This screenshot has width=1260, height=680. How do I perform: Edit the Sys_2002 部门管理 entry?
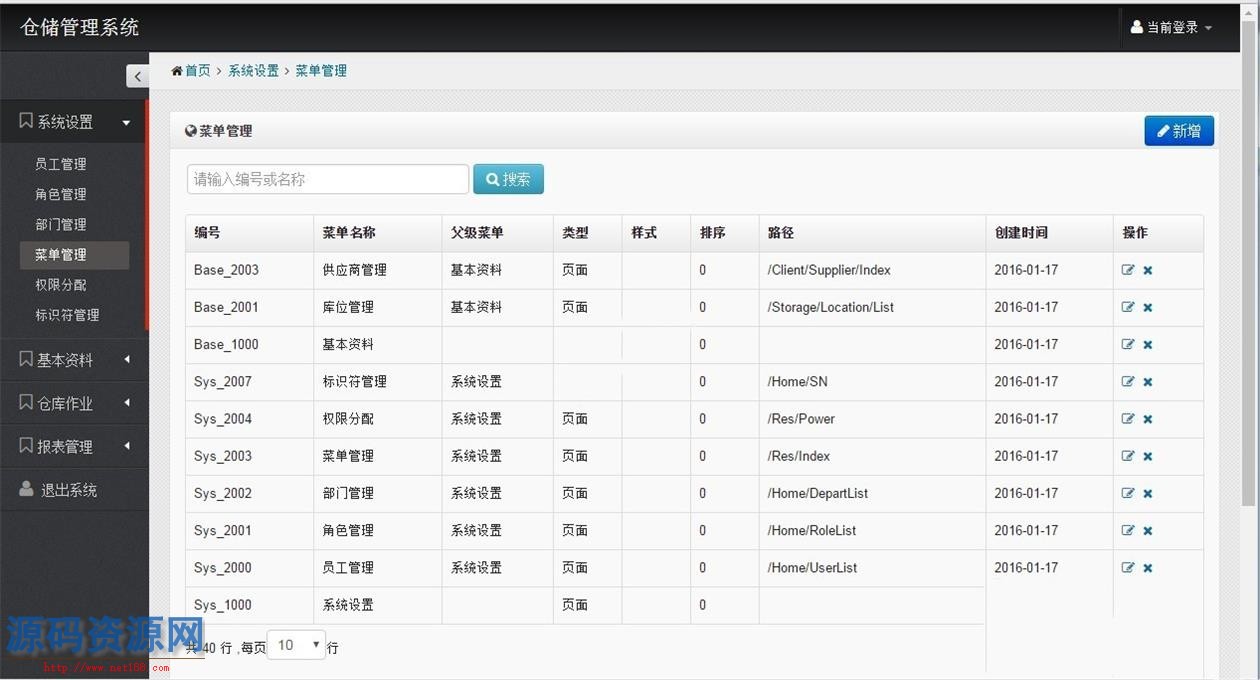tap(1128, 493)
